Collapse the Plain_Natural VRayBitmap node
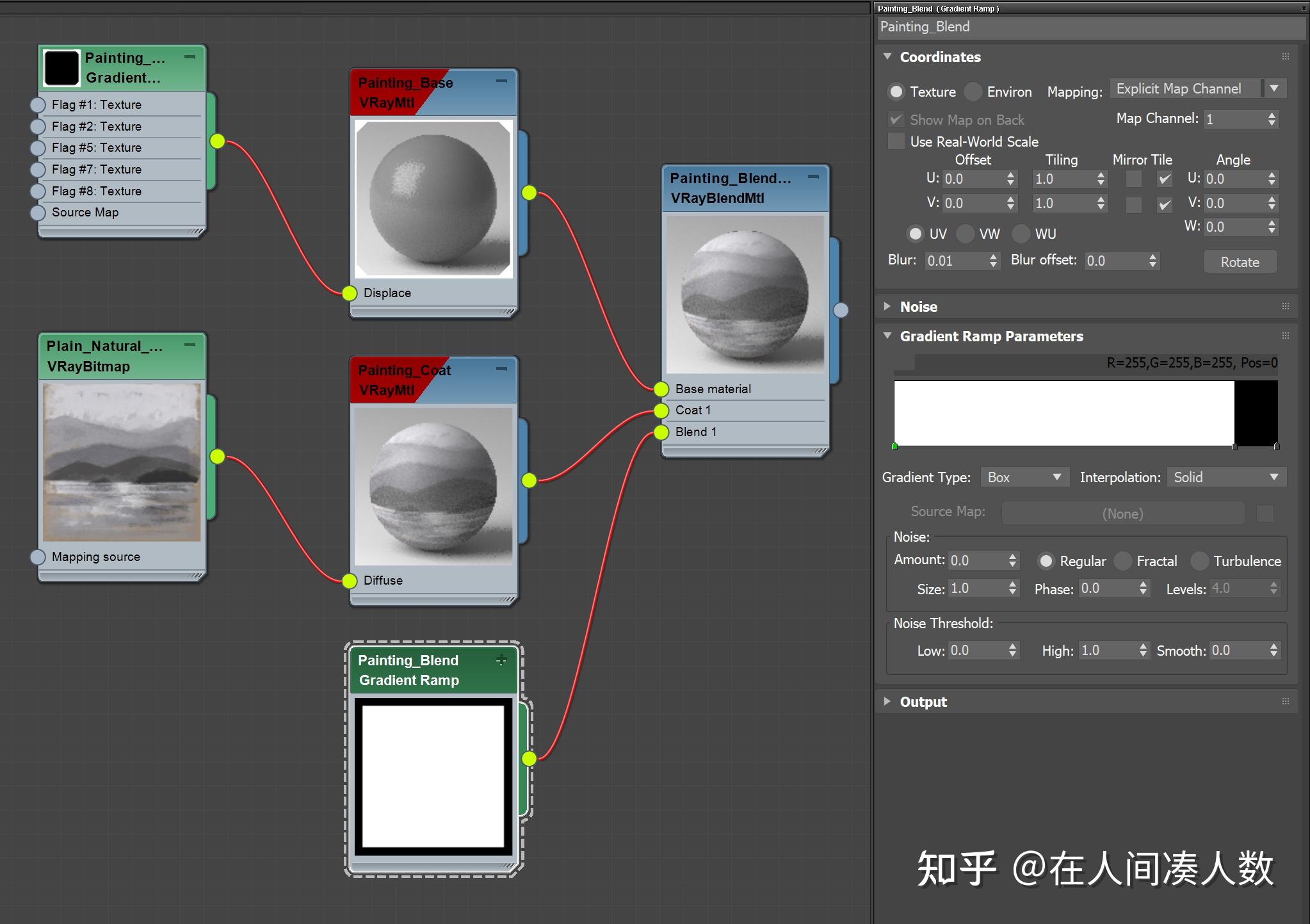Viewport: 1310px width, 924px height. click(x=191, y=344)
